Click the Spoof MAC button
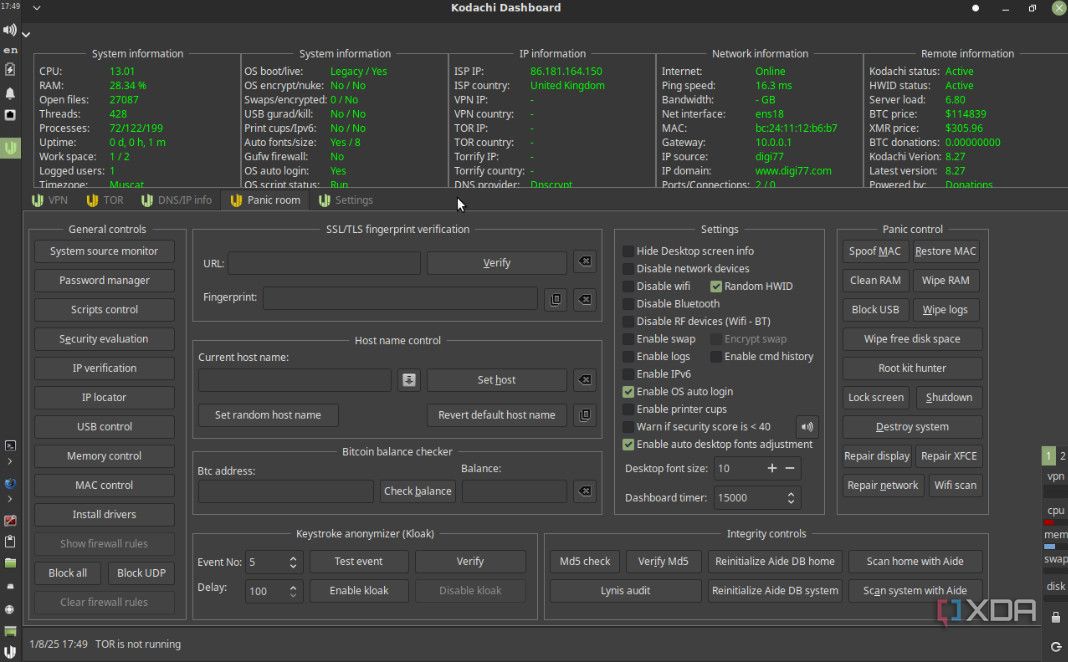This screenshot has height=662, width=1068. [x=875, y=251]
